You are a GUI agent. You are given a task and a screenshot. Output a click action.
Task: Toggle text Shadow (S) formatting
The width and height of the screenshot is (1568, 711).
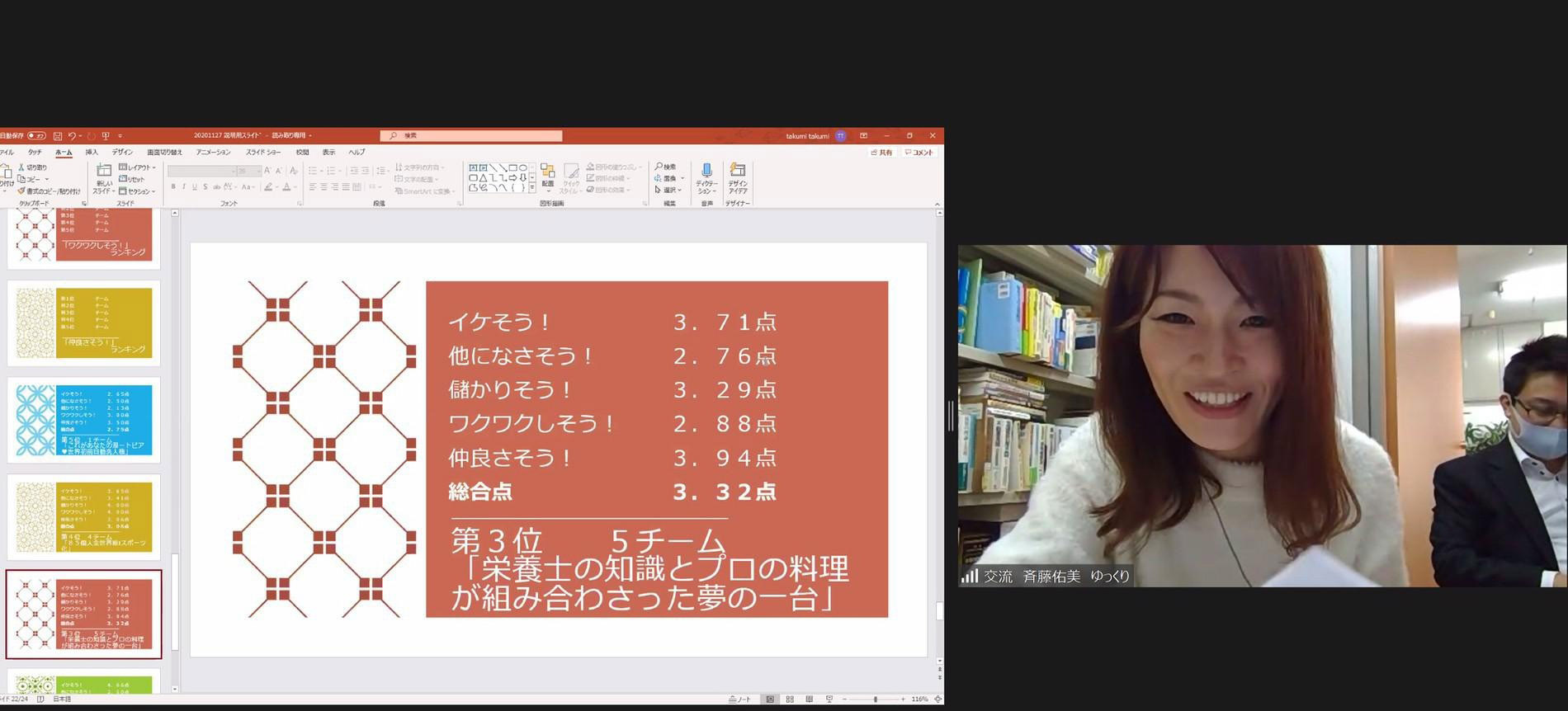[x=205, y=187]
